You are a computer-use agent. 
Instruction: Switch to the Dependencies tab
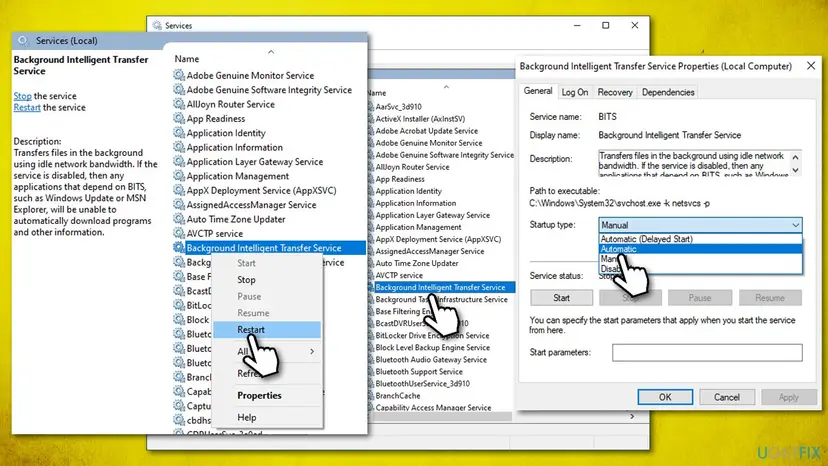[x=668, y=92]
